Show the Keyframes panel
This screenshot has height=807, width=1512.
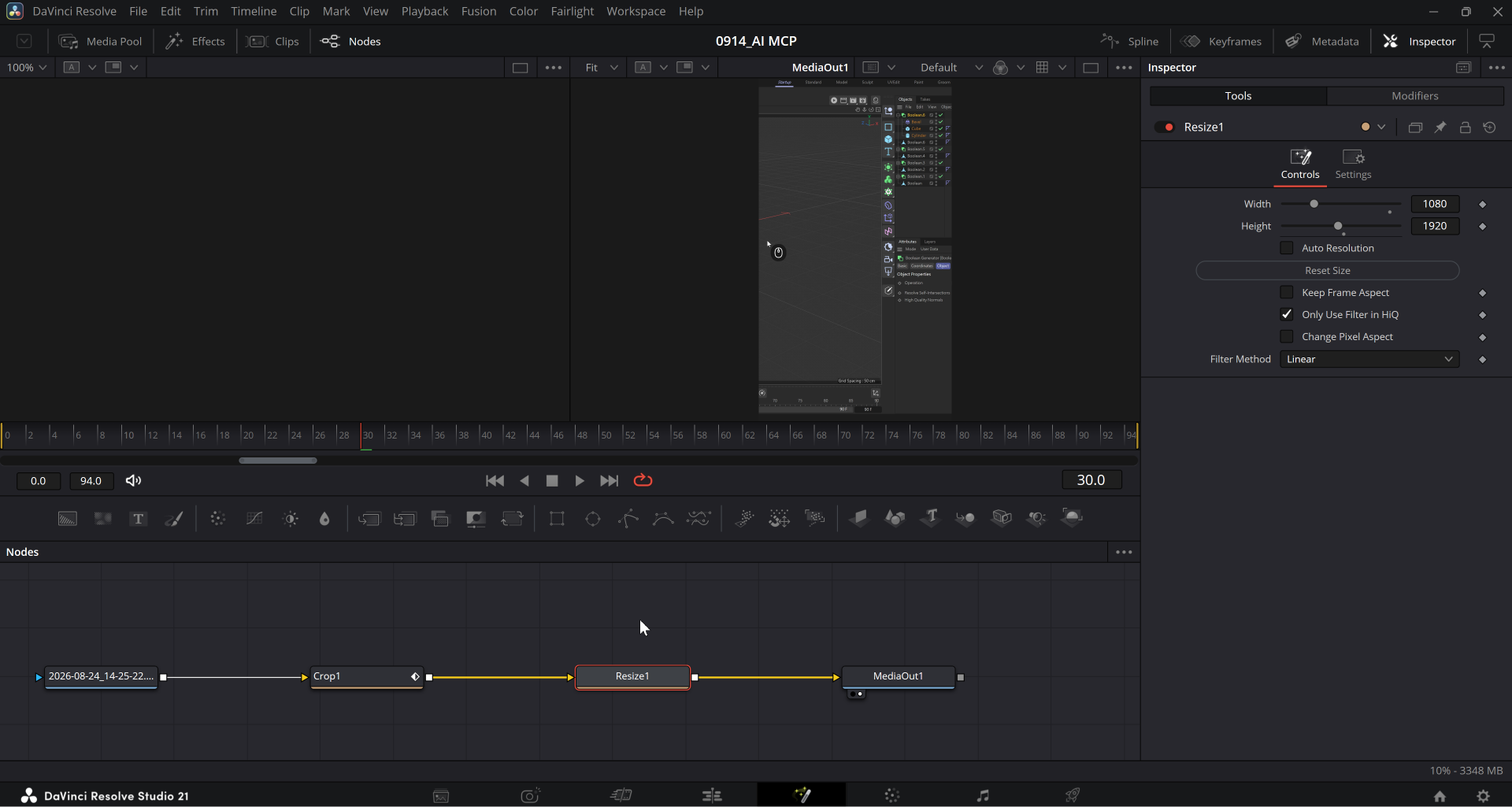[x=1221, y=41]
